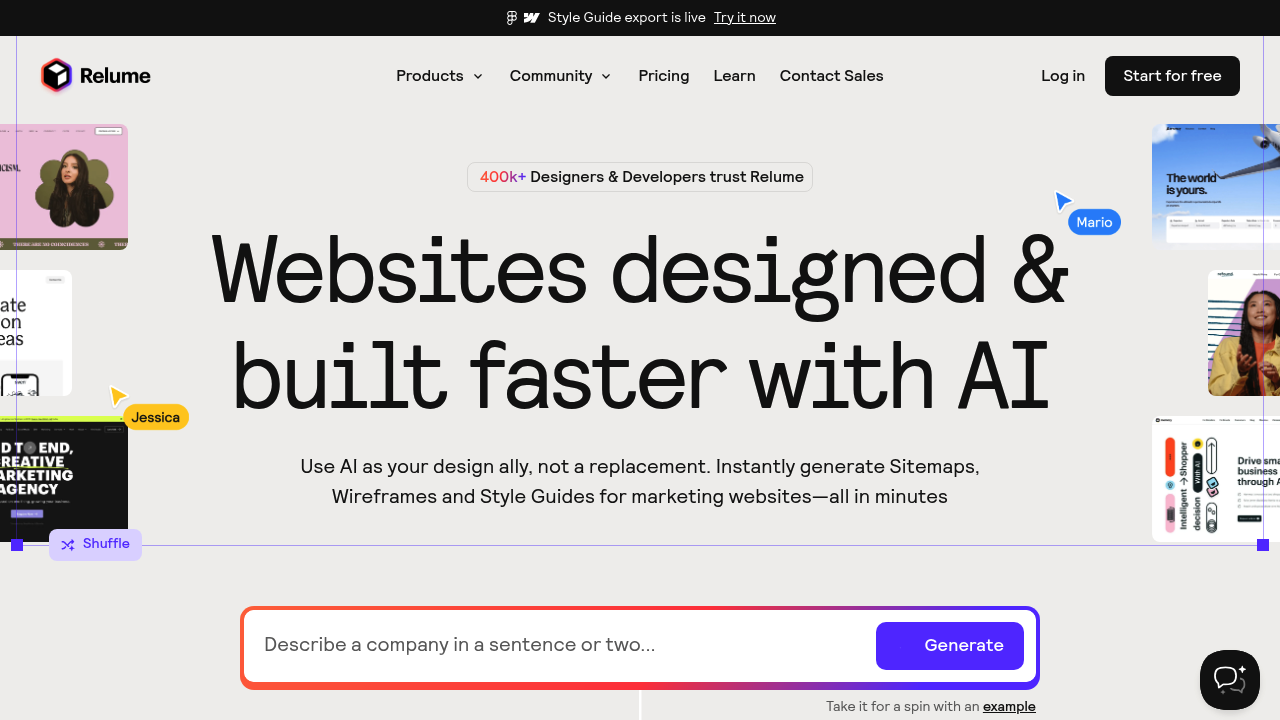Click the Start for free button
Image resolution: width=1280 pixels, height=720 pixels.
pos(1172,76)
